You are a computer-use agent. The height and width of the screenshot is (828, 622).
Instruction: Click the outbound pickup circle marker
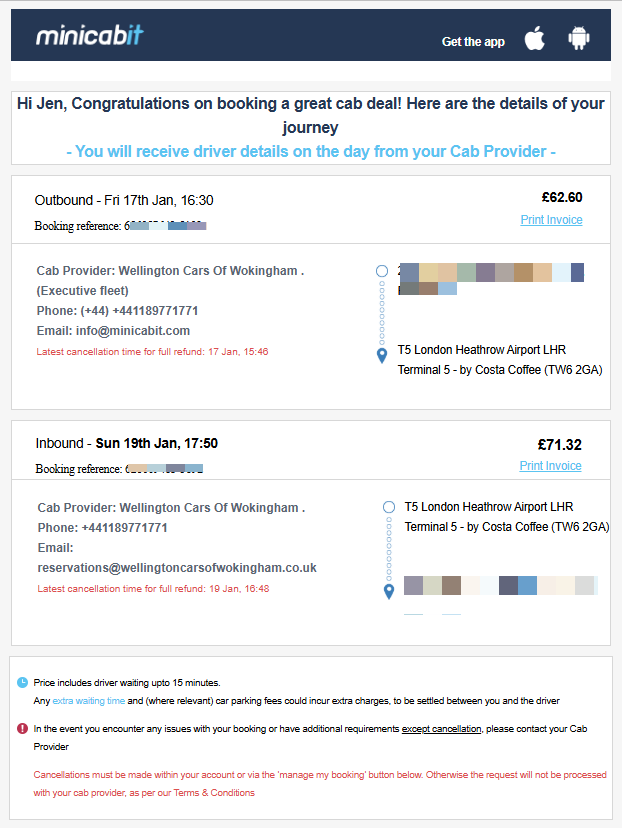382,271
